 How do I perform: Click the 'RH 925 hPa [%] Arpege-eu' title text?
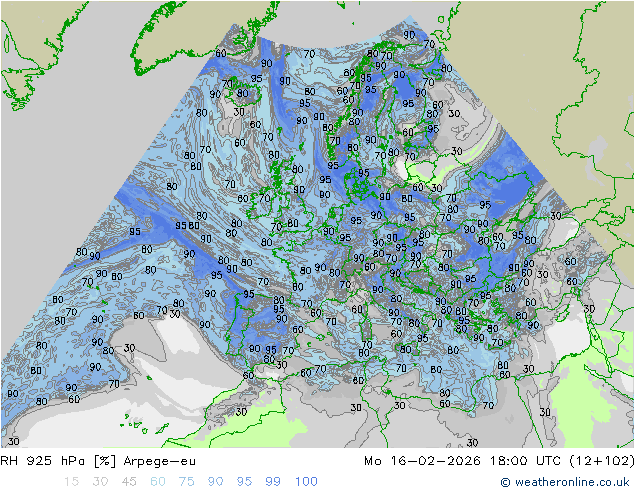pos(98,461)
